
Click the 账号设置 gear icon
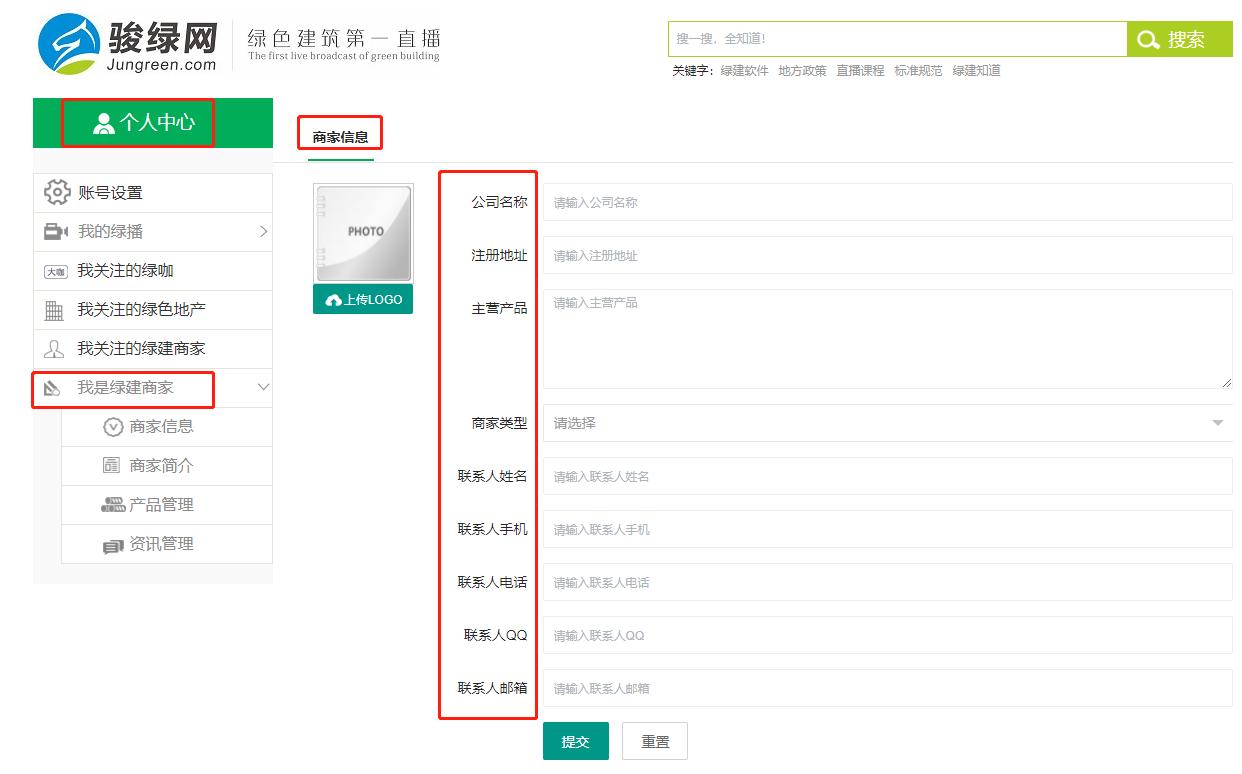point(59,192)
